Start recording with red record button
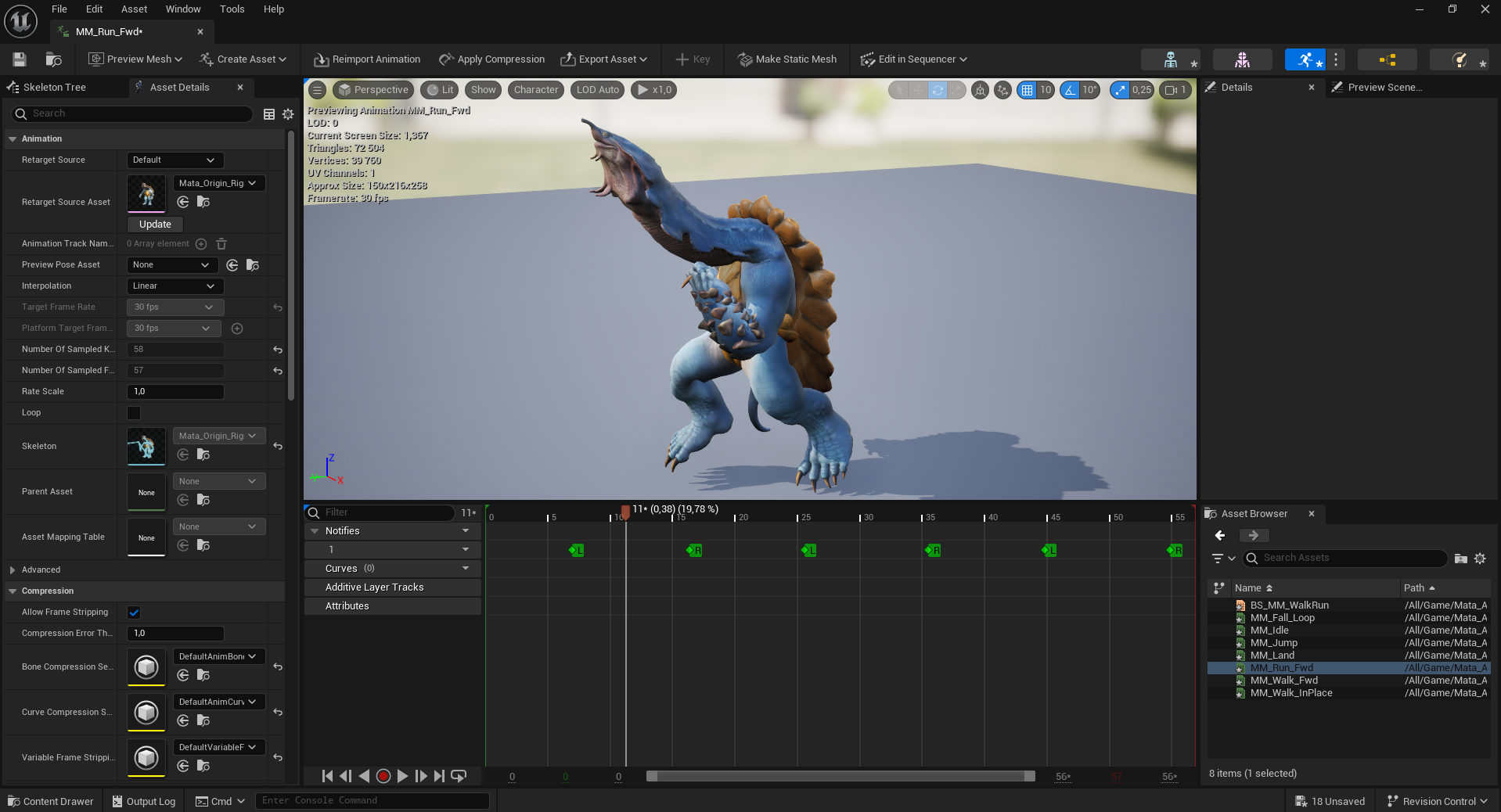This screenshot has height=812, width=1501. point(383,776)
